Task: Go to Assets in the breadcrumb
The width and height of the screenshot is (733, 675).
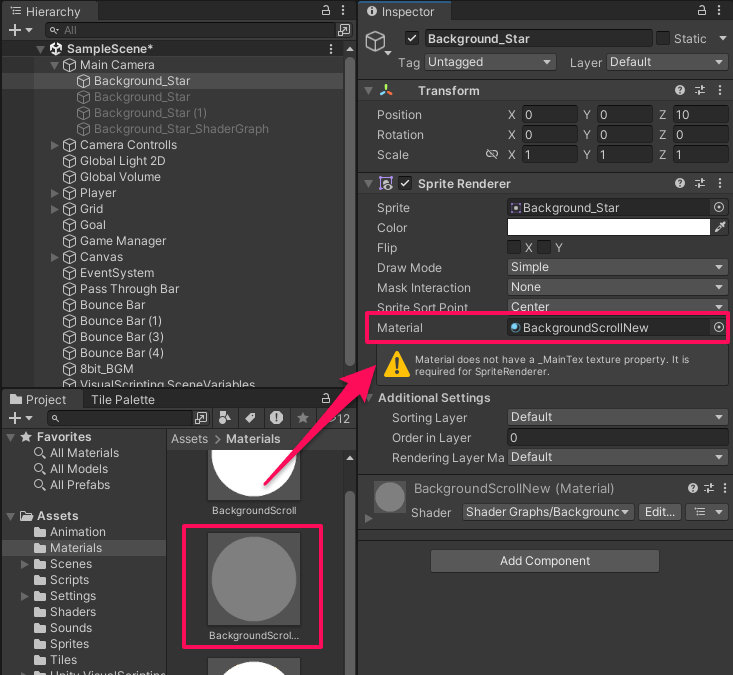Action: [x=189, y=439]
